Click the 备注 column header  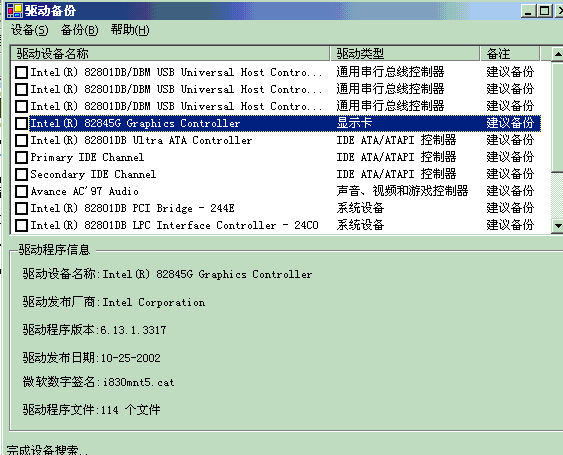click(x=510, y=54)
